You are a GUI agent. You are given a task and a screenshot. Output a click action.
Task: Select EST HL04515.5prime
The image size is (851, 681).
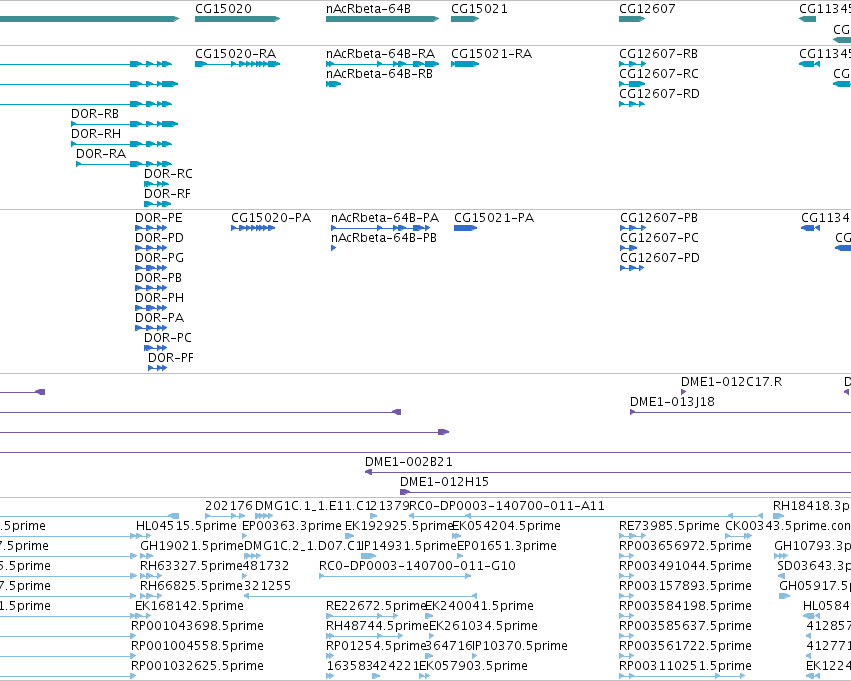tap(186, 526)
